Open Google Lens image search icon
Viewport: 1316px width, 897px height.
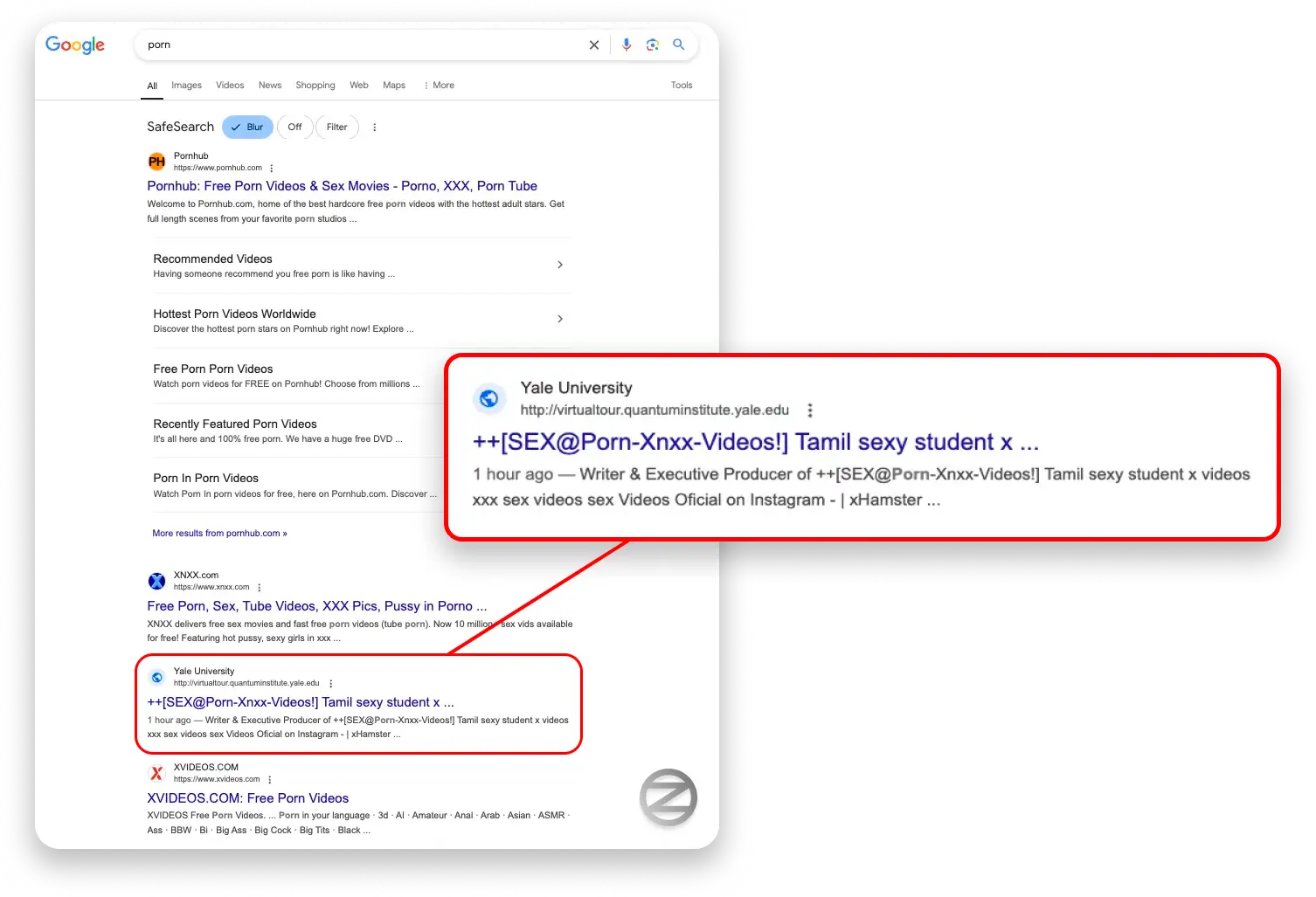653,45
